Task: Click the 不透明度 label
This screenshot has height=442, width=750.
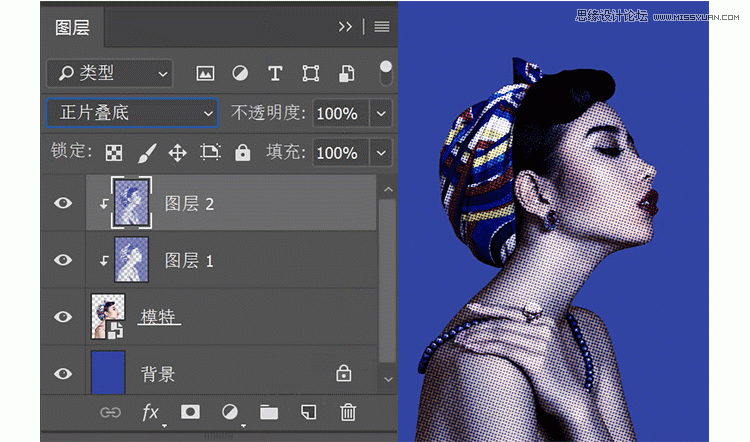Action: coord(268,113)
